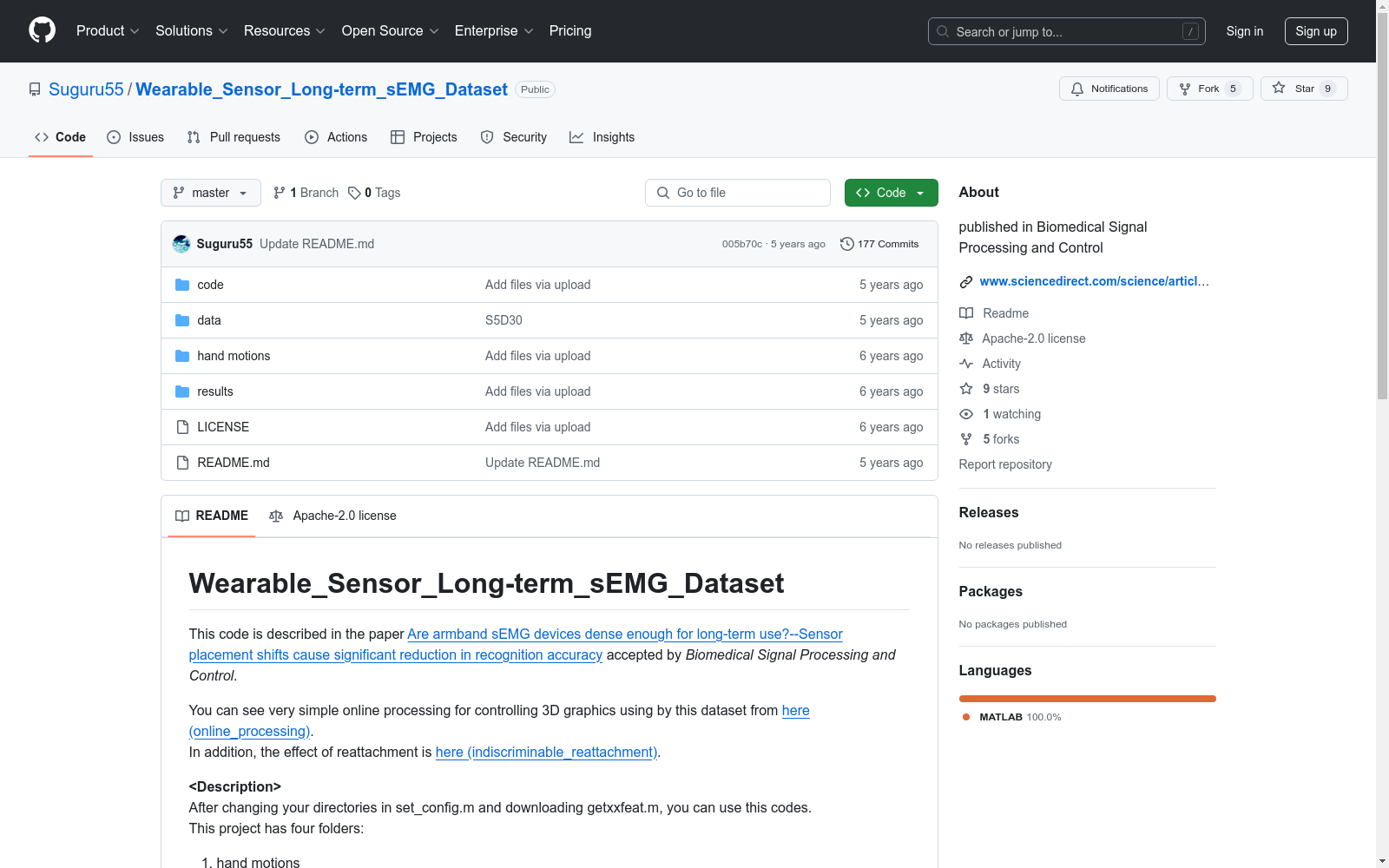Click the star count badge 9
This screenshot has width=1389, height=868.
click(x=1327, y=89)
